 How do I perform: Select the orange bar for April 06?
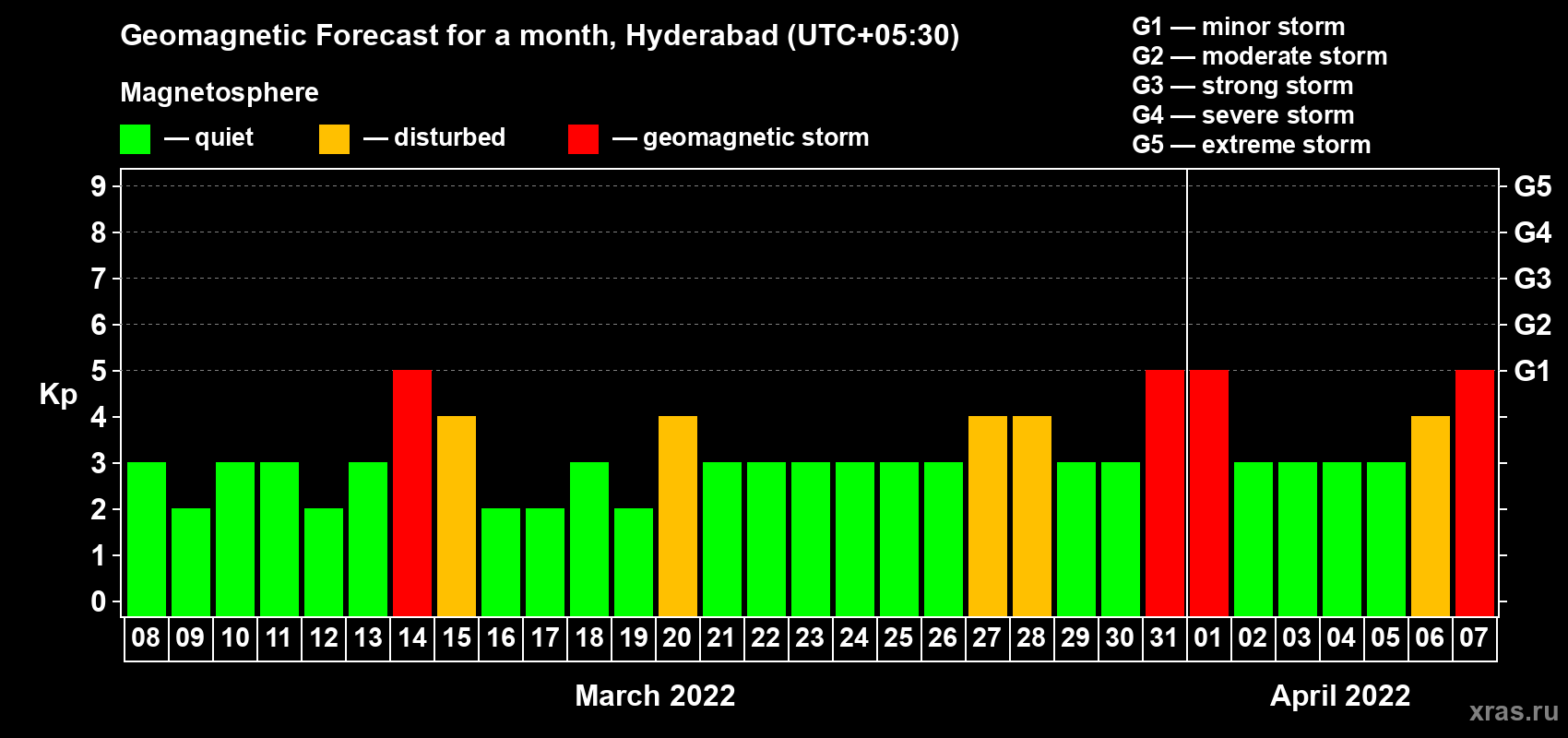click(1431, 516)
